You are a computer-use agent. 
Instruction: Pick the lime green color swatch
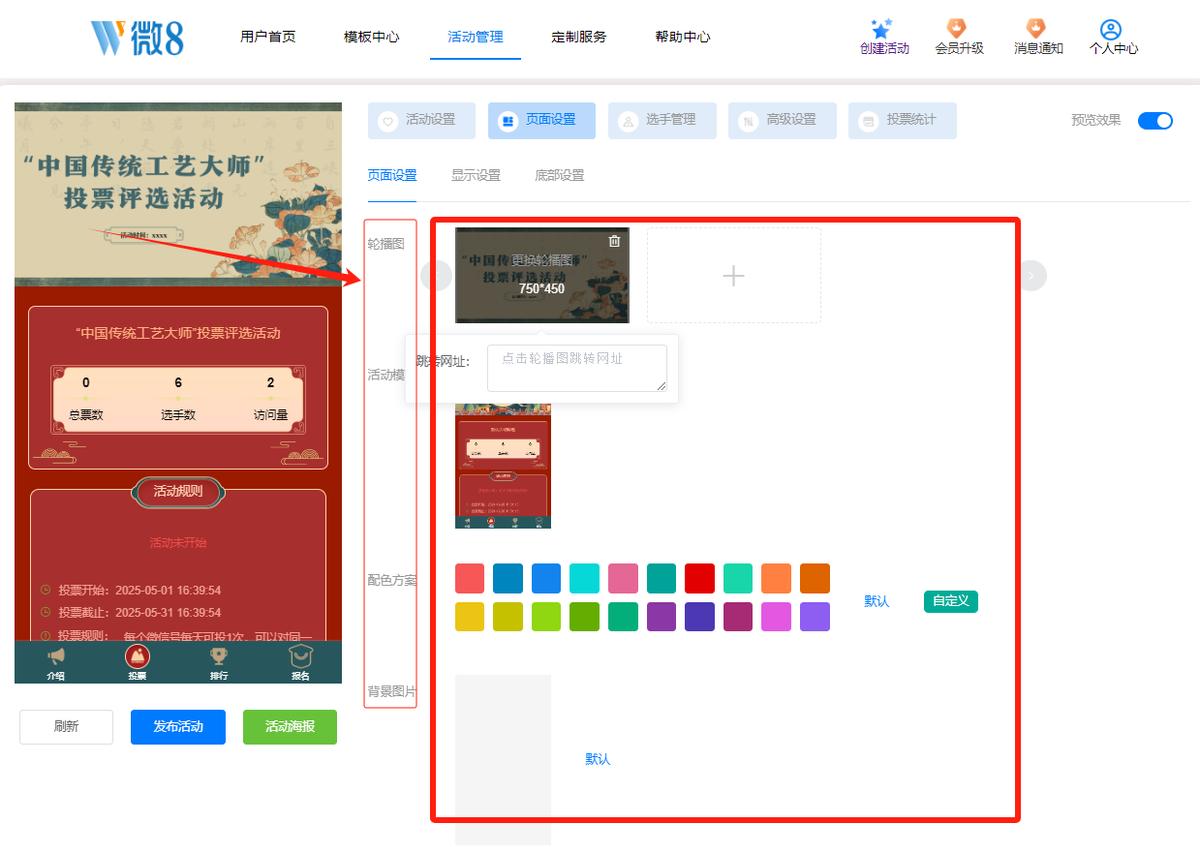(546, 616)
